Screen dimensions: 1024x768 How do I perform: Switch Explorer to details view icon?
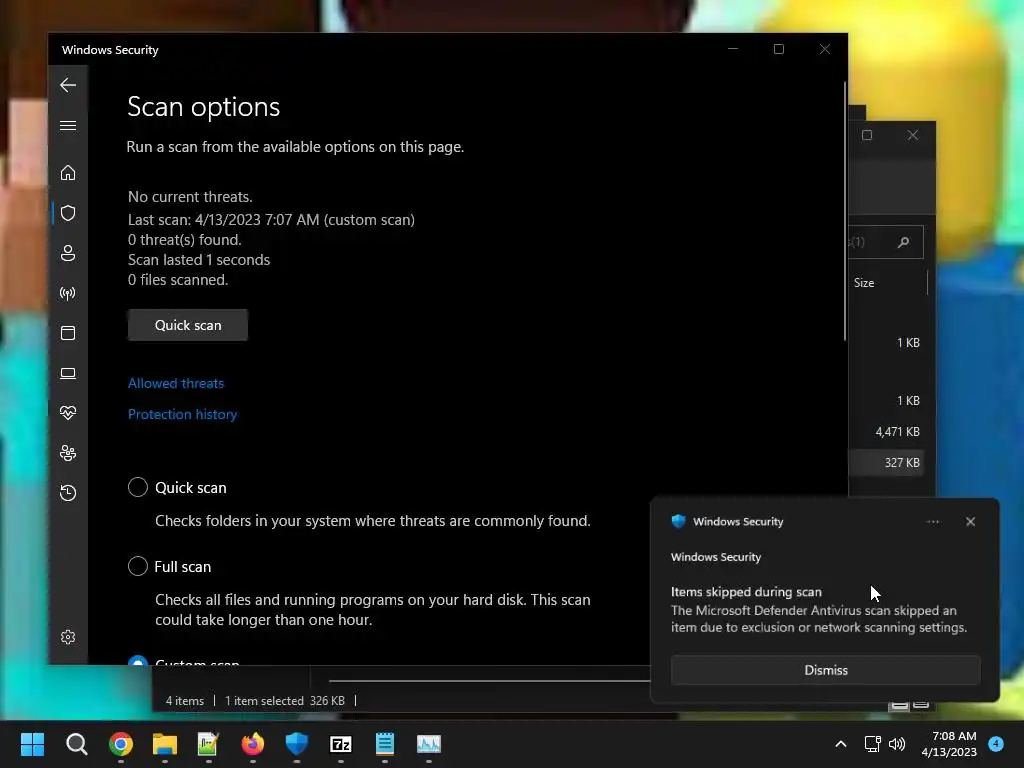click(900, 706)
